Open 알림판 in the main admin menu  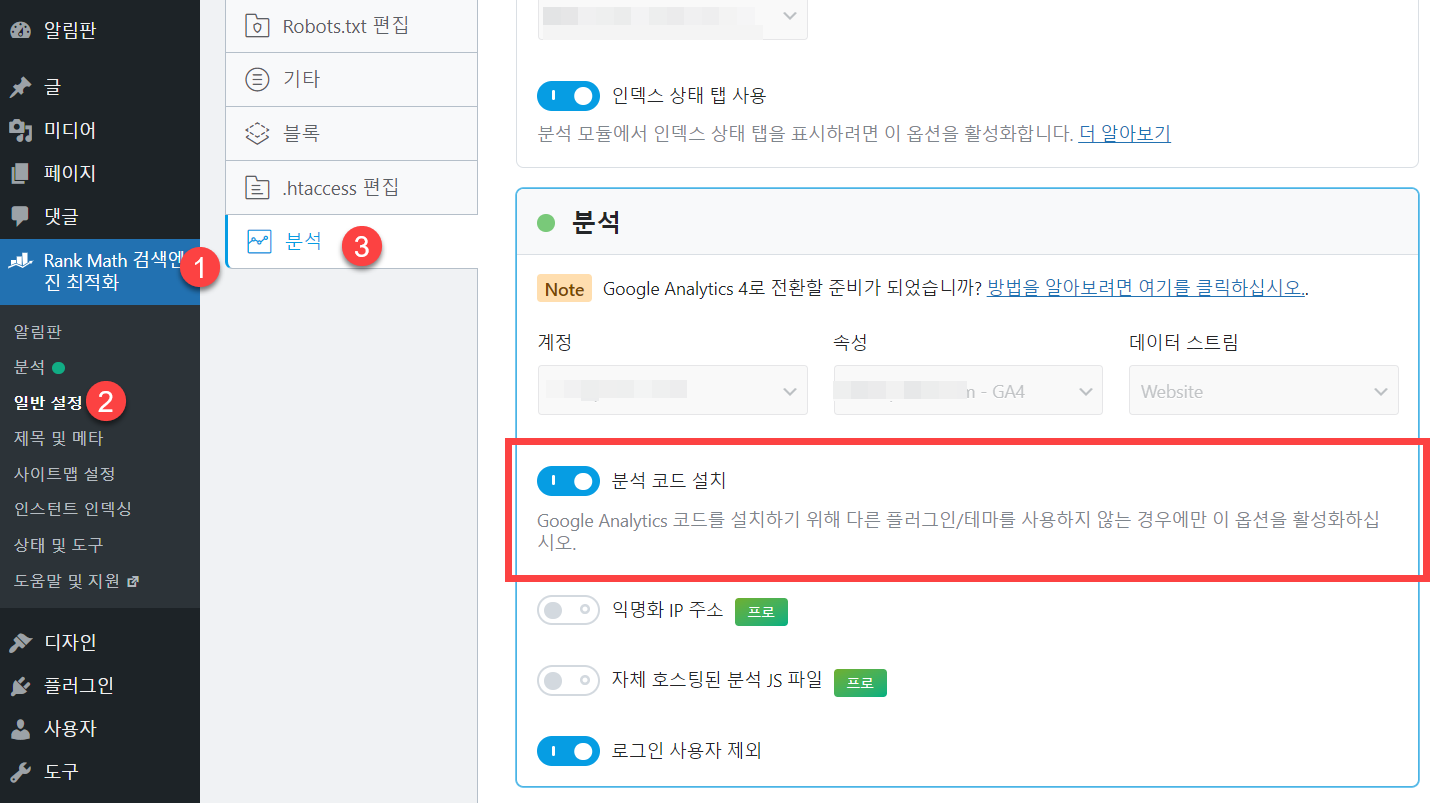click(x=100, y=30)
